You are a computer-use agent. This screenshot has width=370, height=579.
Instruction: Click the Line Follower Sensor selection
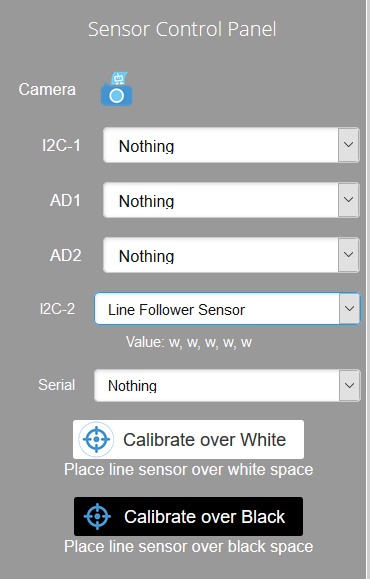[227, 309]
